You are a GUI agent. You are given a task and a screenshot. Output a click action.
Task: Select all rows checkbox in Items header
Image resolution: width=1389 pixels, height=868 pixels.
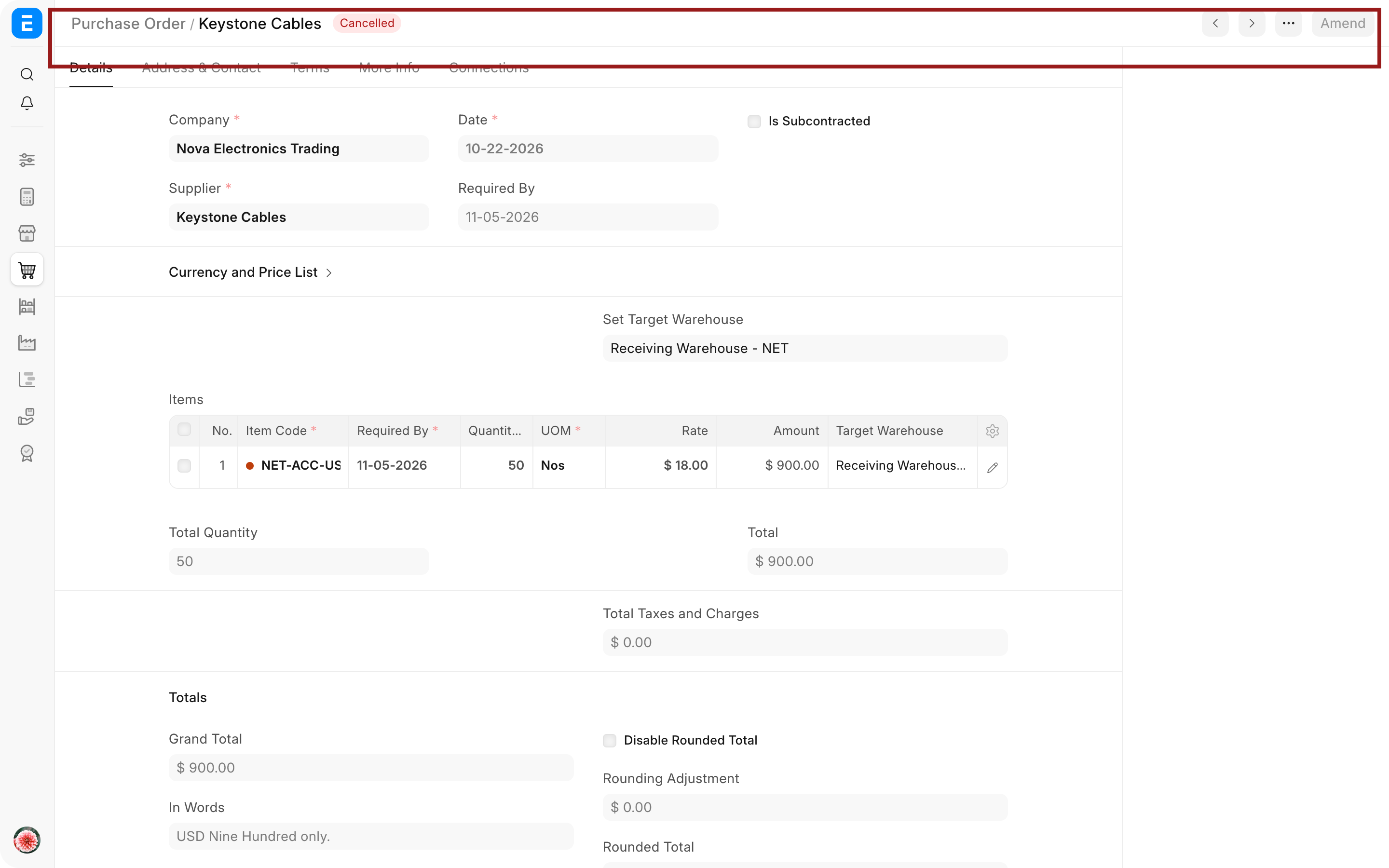click(x=184, y=429)
